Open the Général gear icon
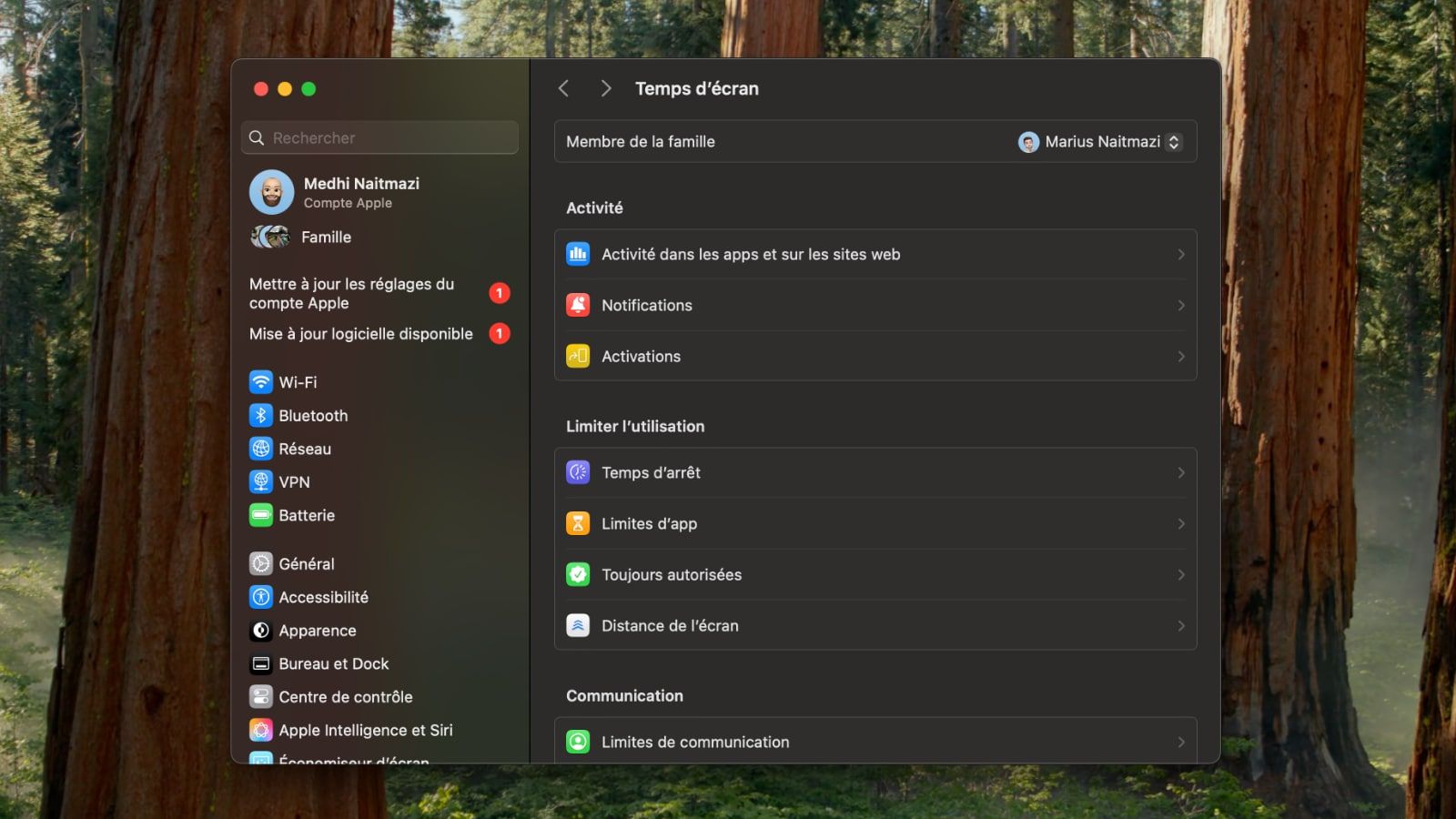This screenshot has height=819, width=1456. pos(261,563)
